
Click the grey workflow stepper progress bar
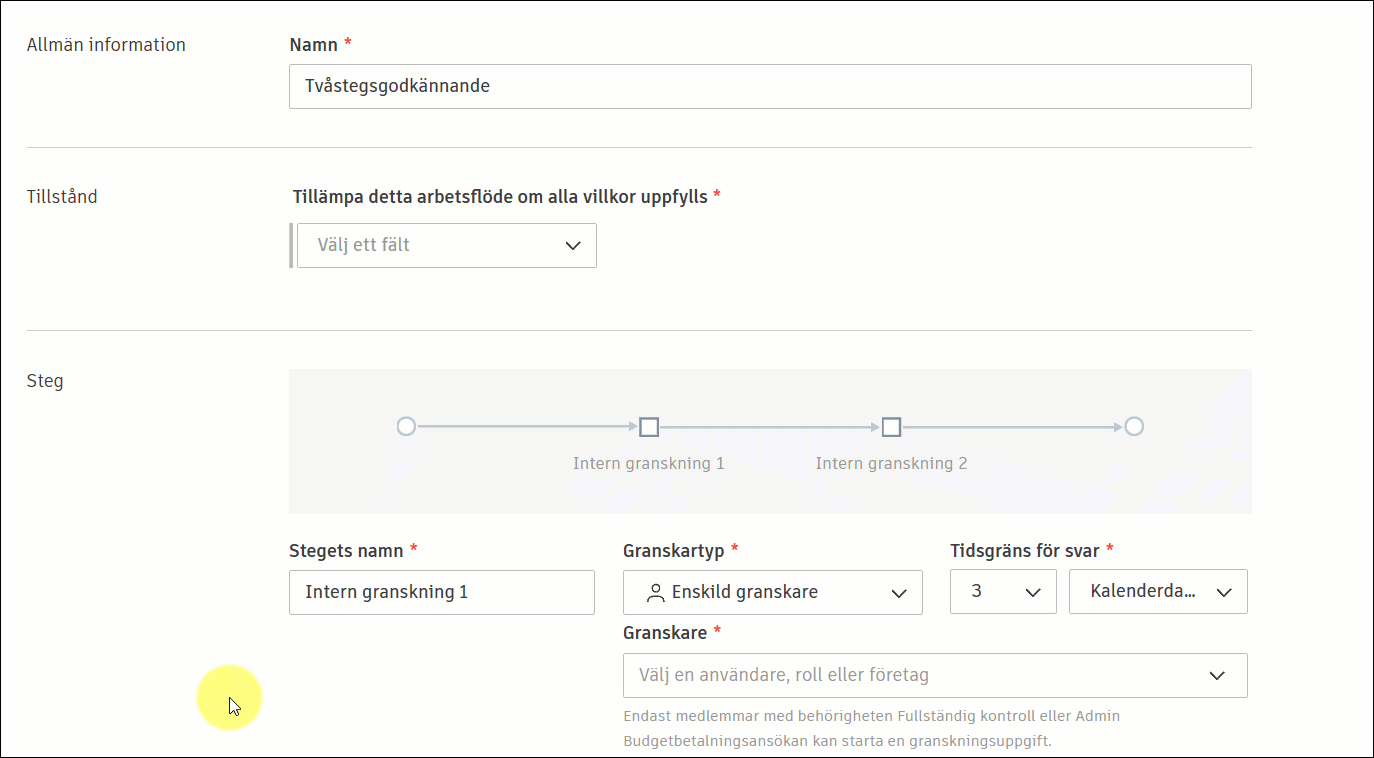[770, 441]
